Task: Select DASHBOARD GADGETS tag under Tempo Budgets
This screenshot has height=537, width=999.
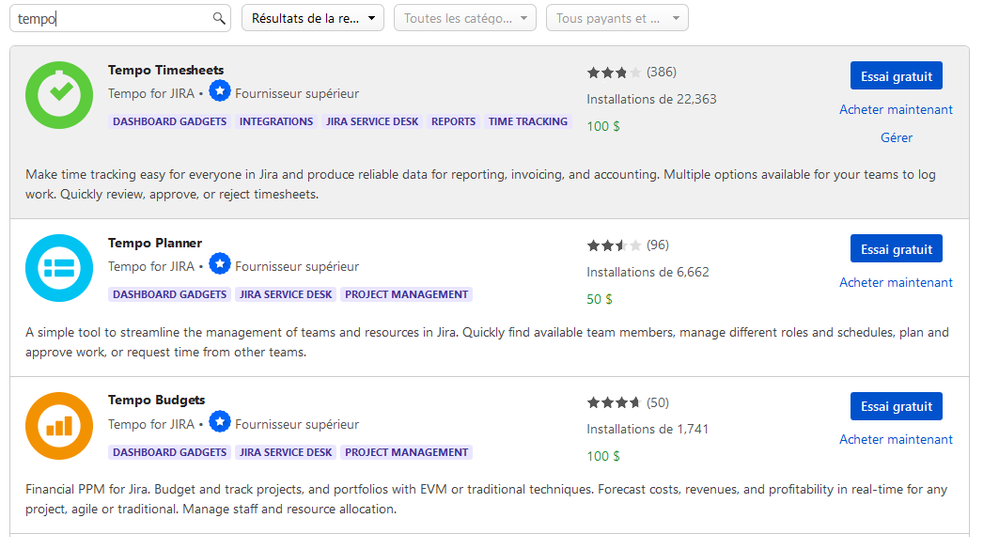Action: (x=169, y=452)
